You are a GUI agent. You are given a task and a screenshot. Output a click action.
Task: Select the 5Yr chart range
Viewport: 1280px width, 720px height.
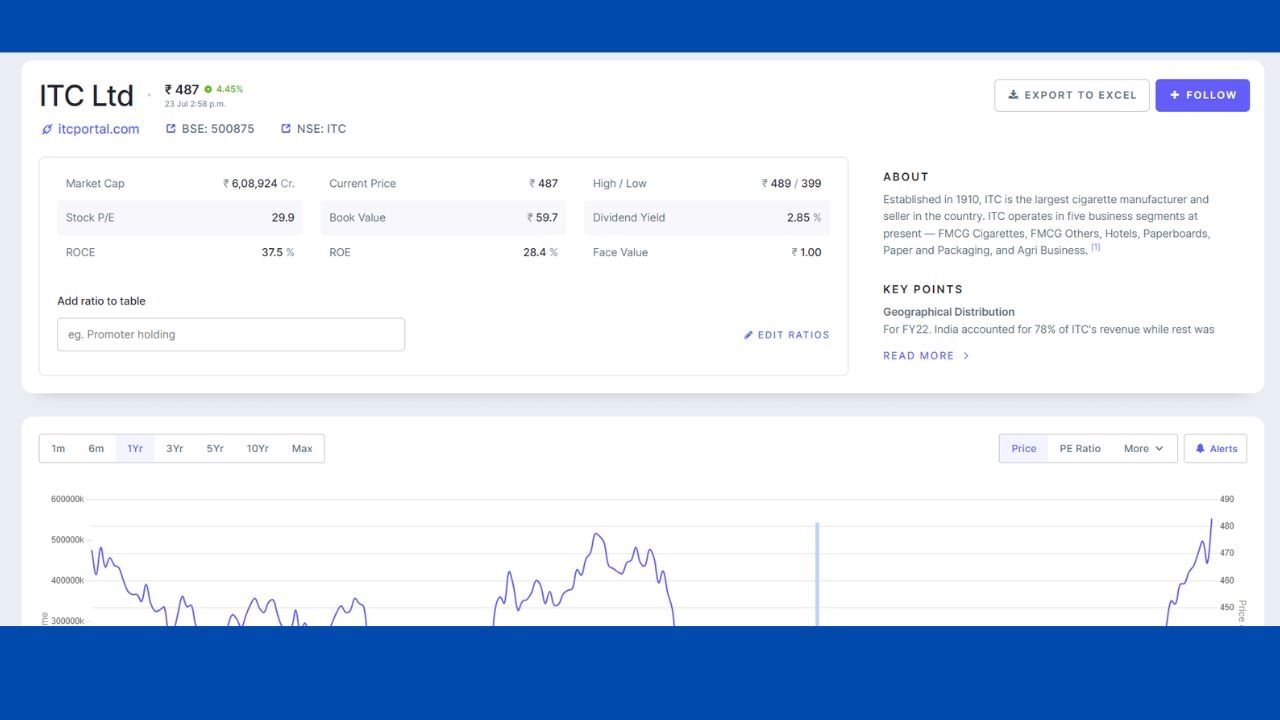215,449
